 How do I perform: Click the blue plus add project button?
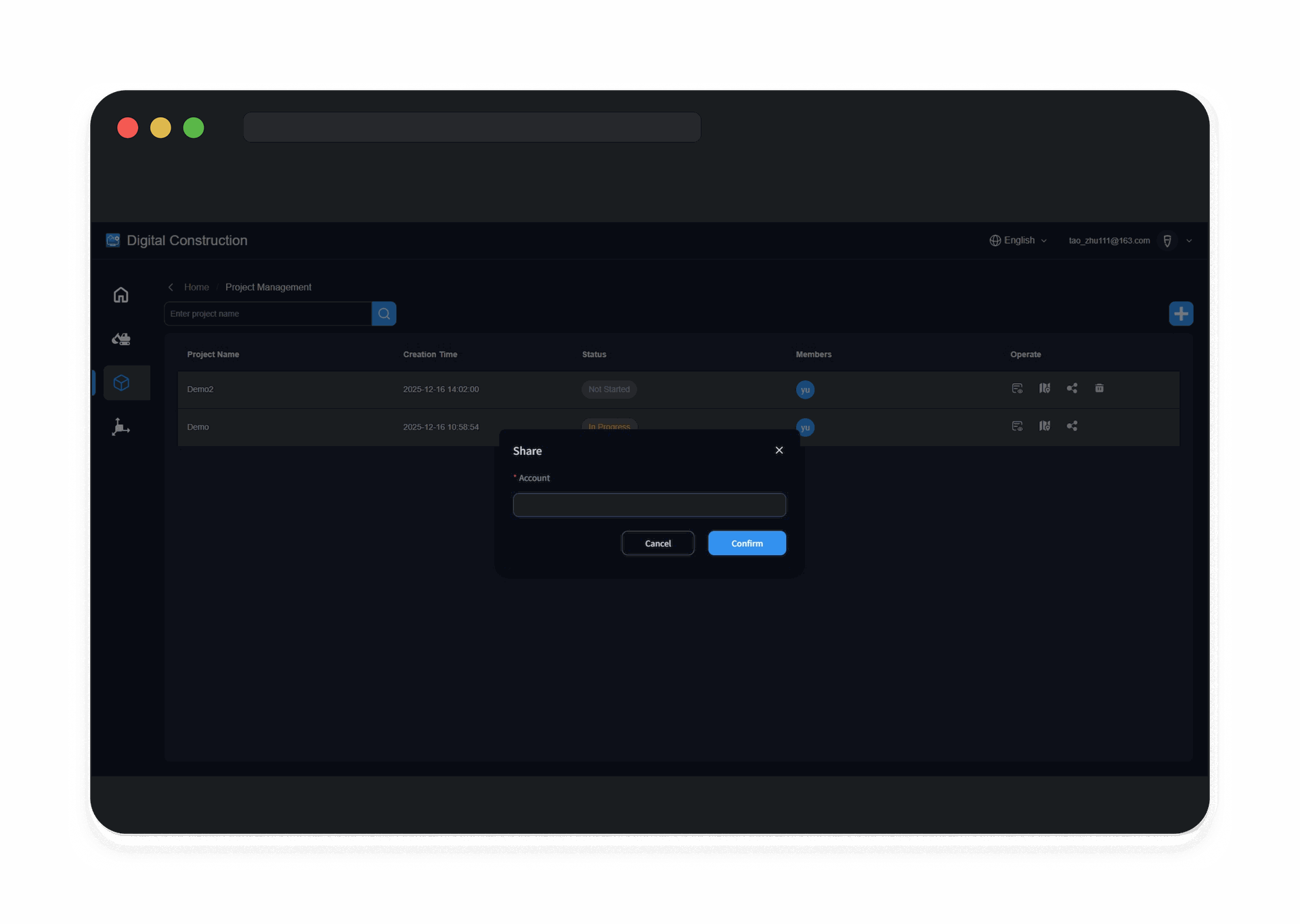[1180, 313]
